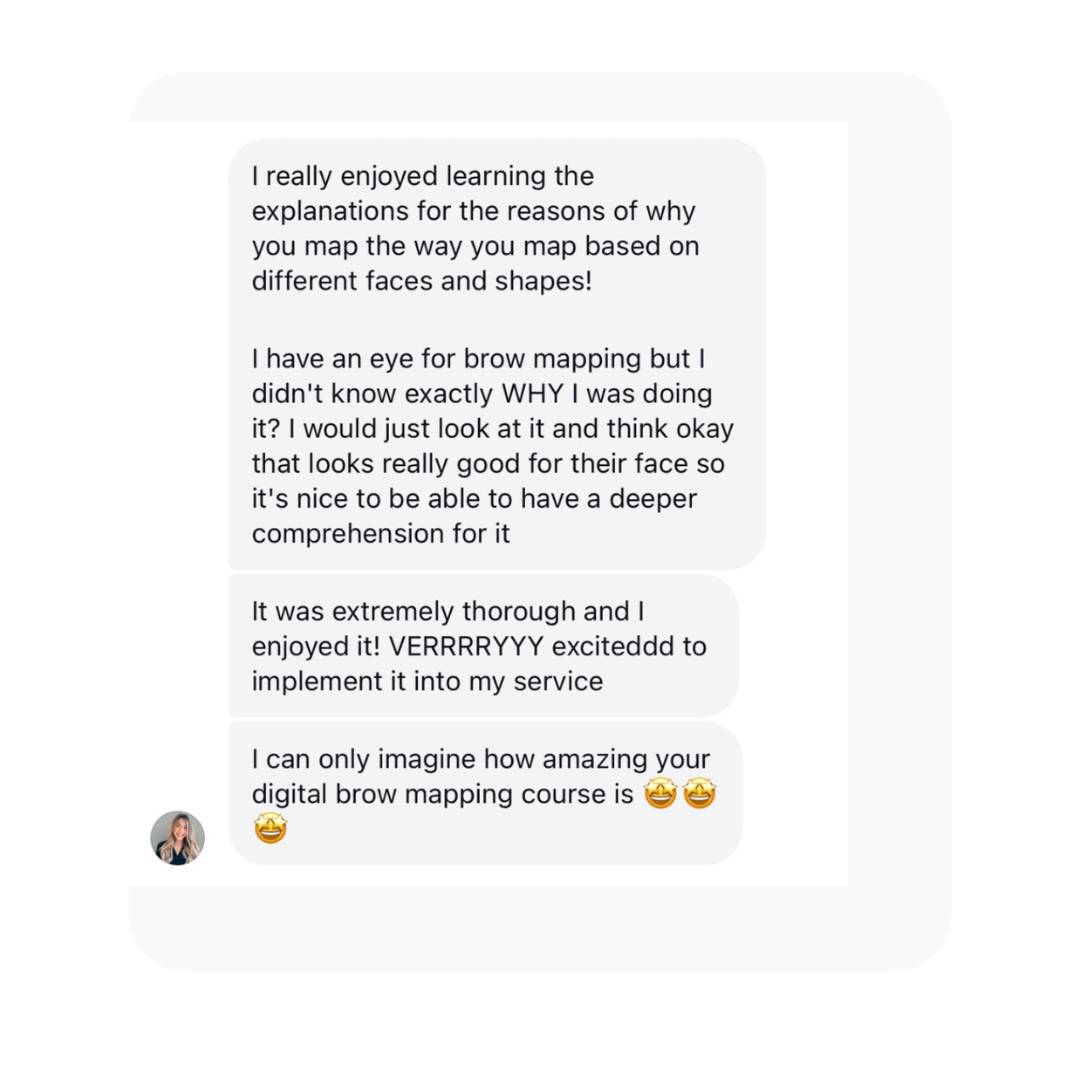Click the phrase "different faces and shapes!"
The image size is (1080, 1080).
(422, 281)
